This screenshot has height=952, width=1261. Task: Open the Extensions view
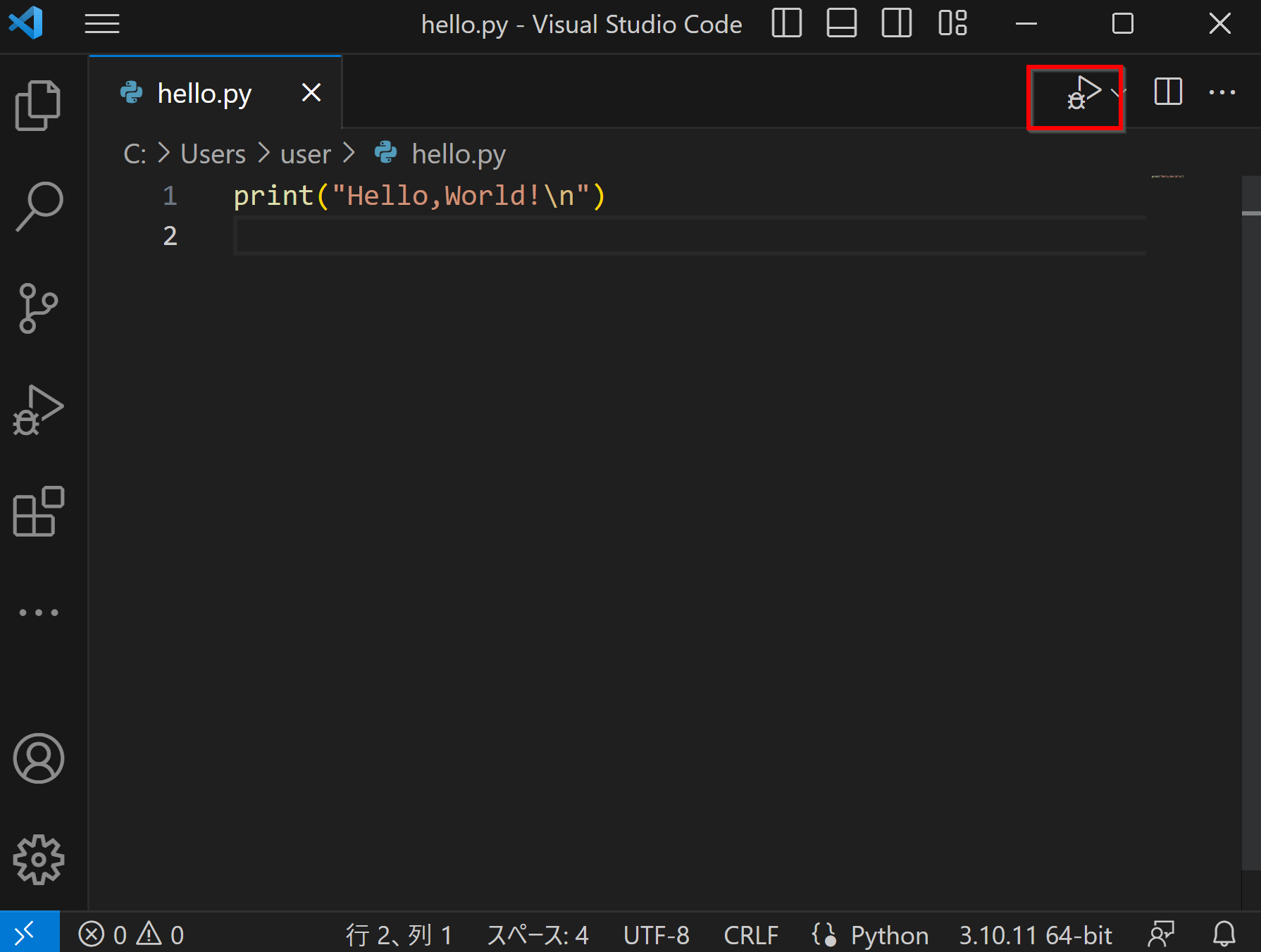pos(39,511)
